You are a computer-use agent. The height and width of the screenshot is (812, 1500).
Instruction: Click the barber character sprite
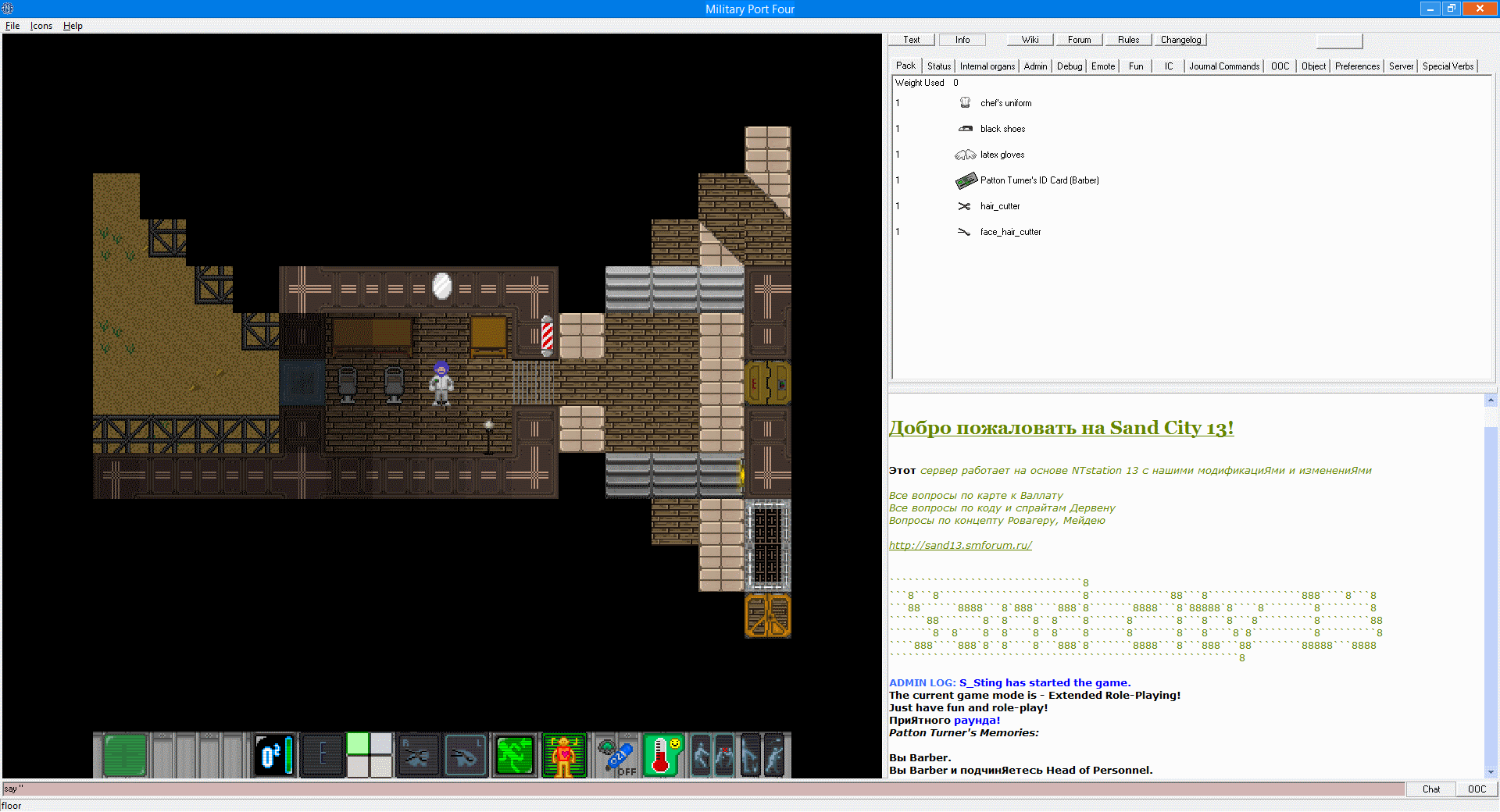click(x=441, y=383)
